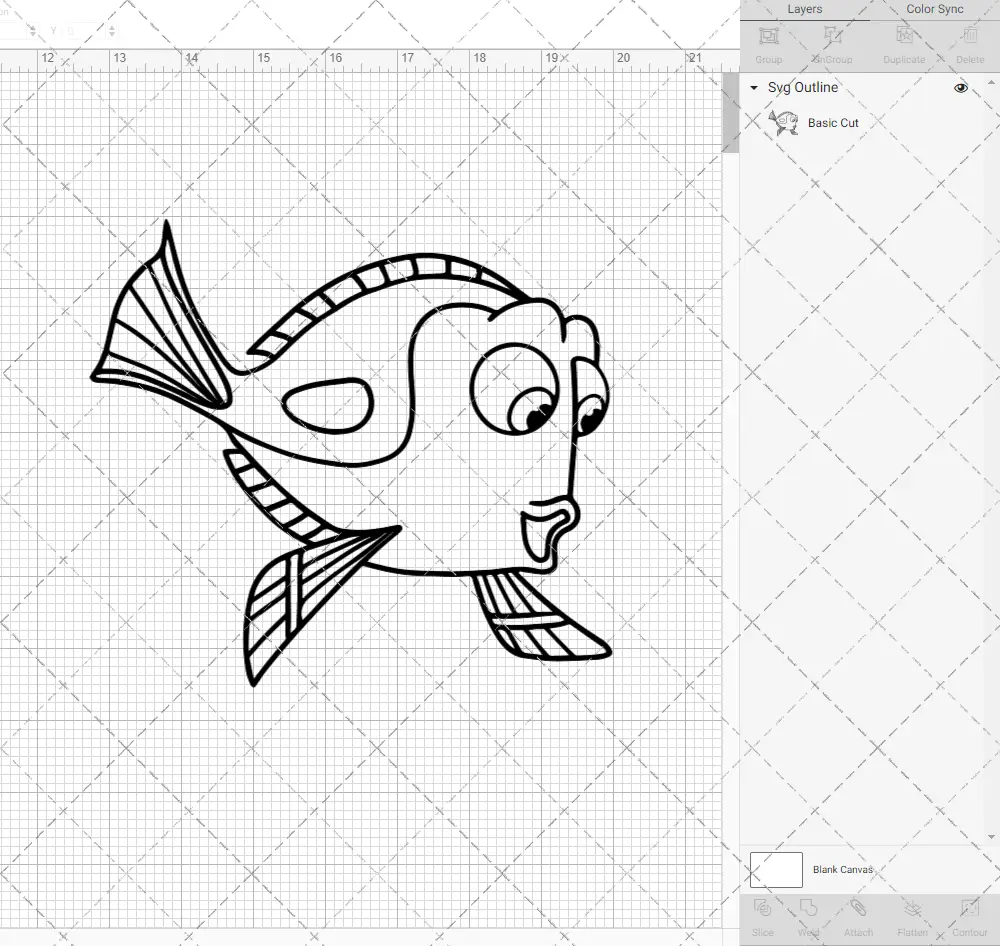Duplicate the selected layer
The height and width of the screenshot is (946, 1000).
903,45
